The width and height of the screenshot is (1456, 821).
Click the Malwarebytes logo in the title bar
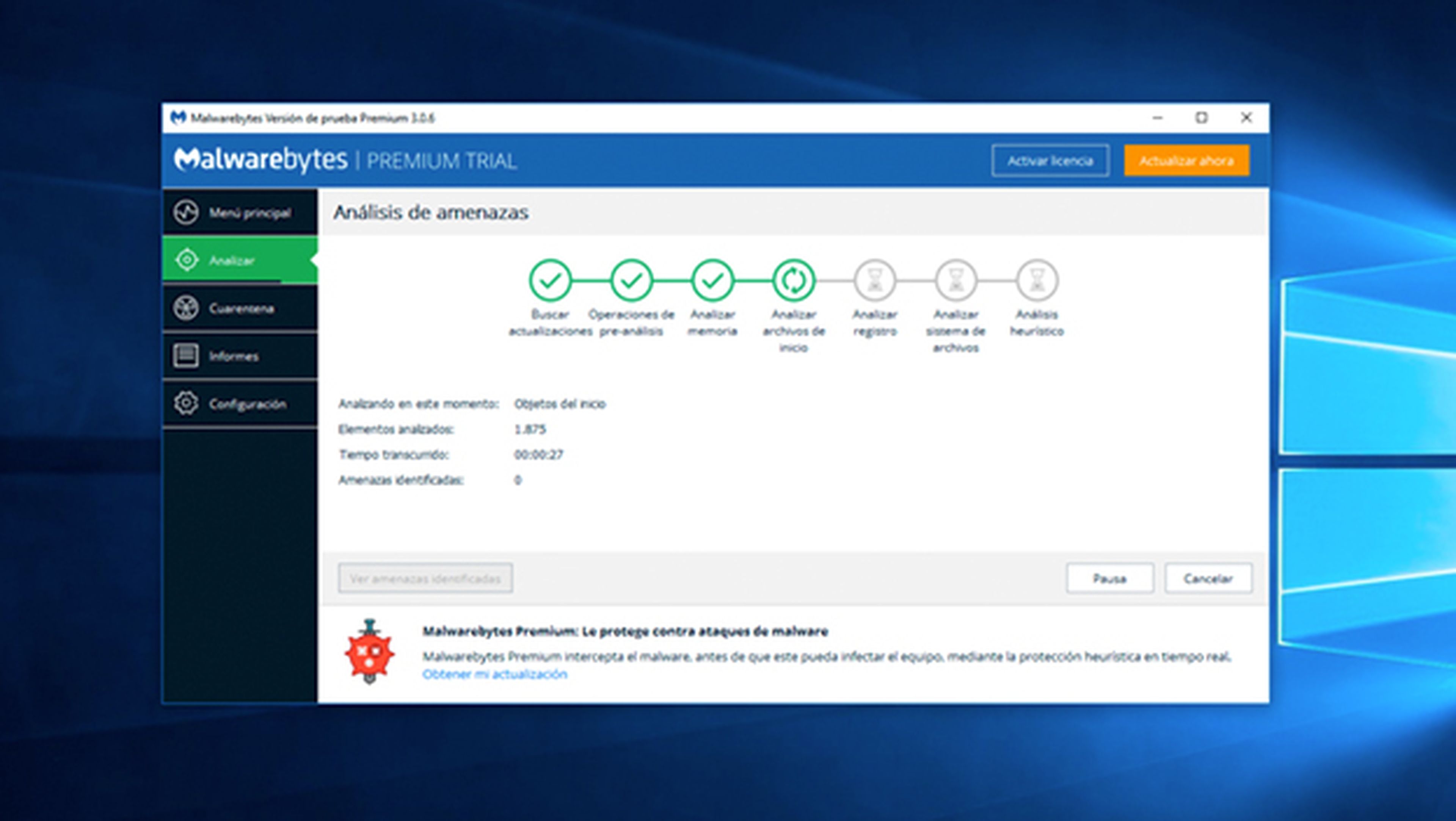coord(178,118)
